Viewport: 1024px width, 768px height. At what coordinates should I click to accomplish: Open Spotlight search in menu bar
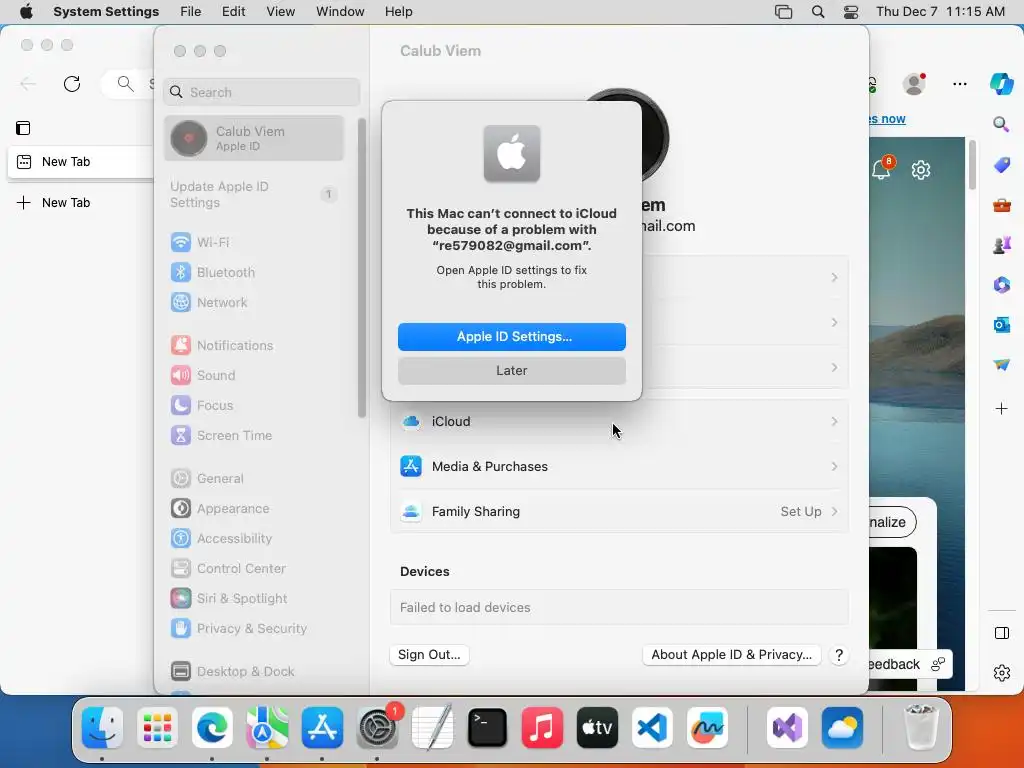(x=818, y=12)
